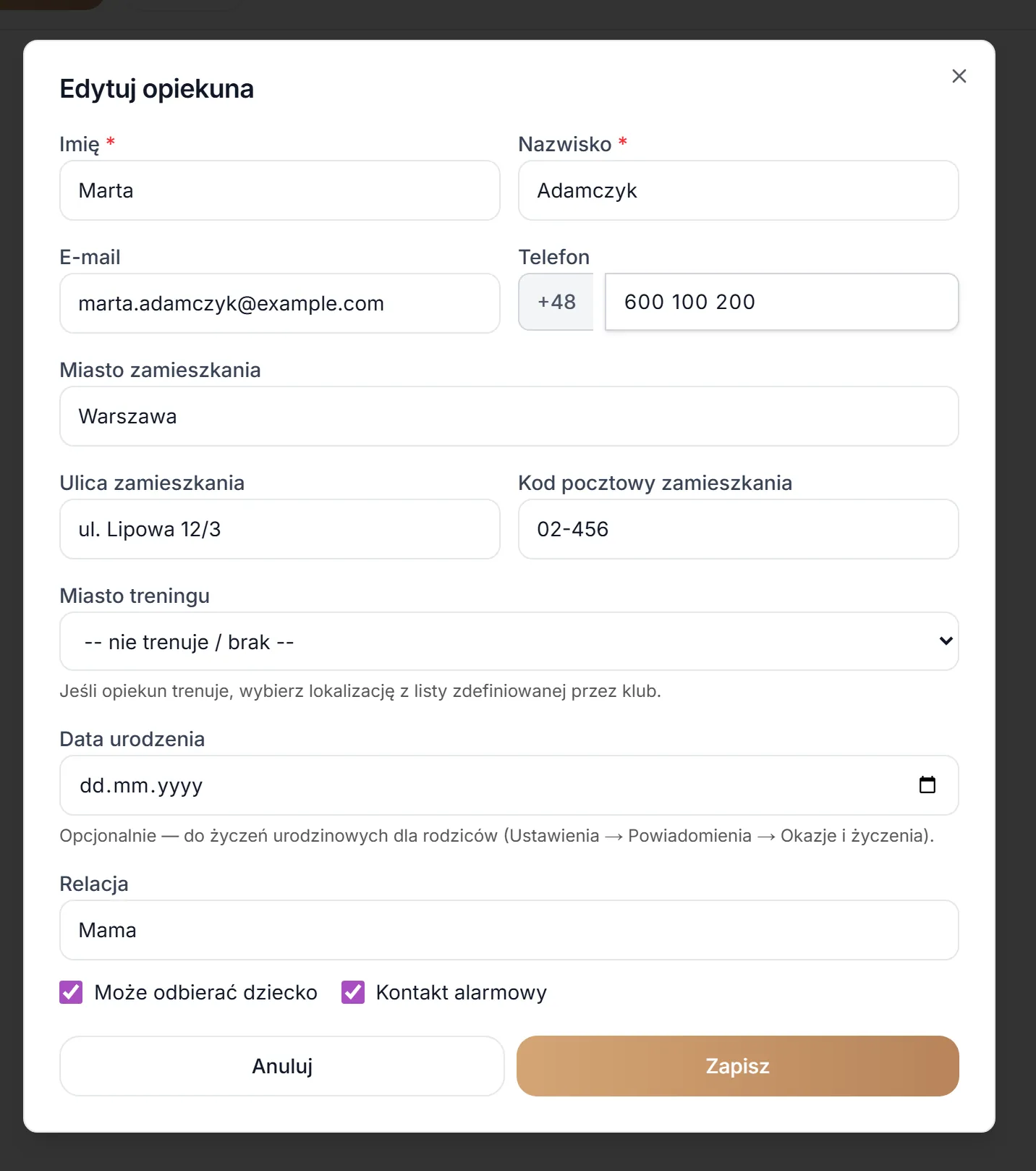This screenshot has width=1036, height=1171.
Task: Click the Może odbierać dziecko label text
Action: point(206,992)
